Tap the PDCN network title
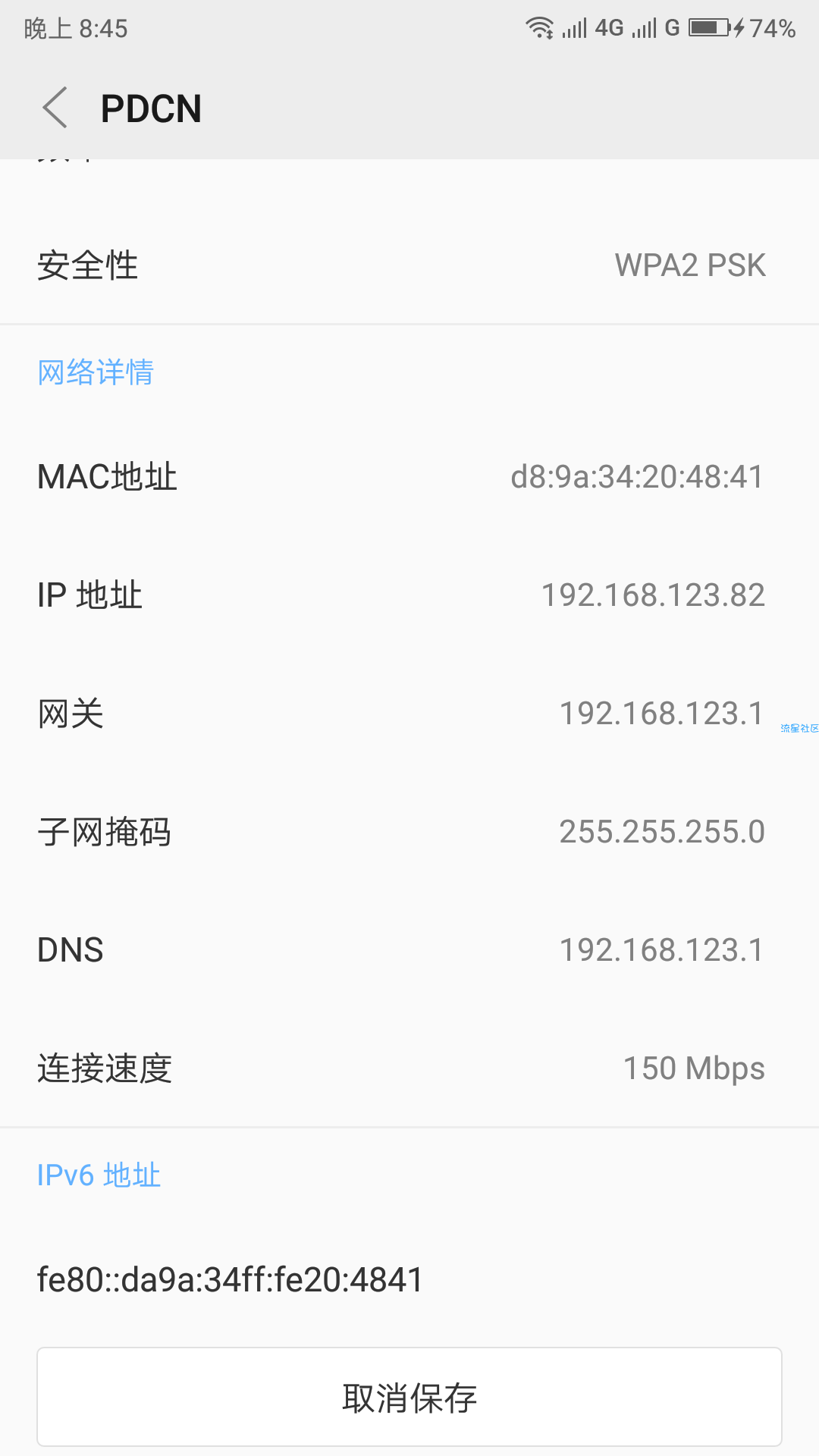 pyautogui.click(x=151, y=108)
